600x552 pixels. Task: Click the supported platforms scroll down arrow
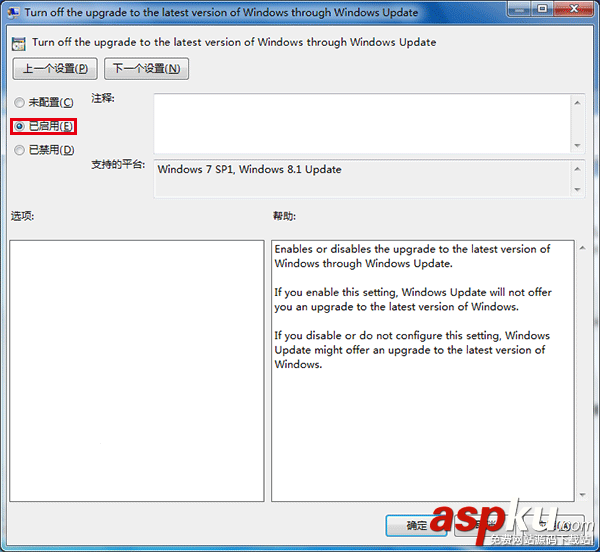pos(577,189)
